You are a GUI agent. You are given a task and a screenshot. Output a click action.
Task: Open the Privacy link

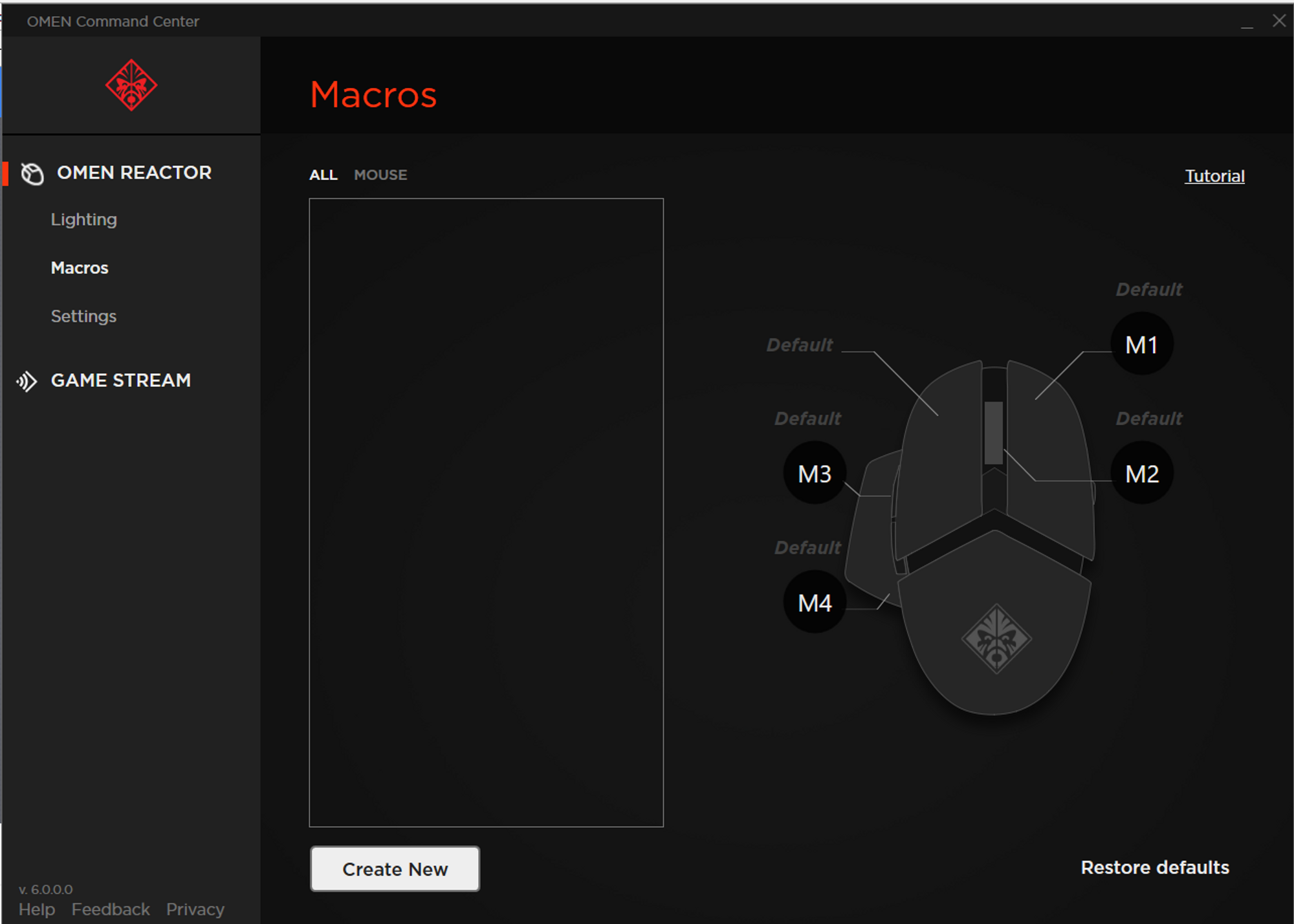(195, 909)
